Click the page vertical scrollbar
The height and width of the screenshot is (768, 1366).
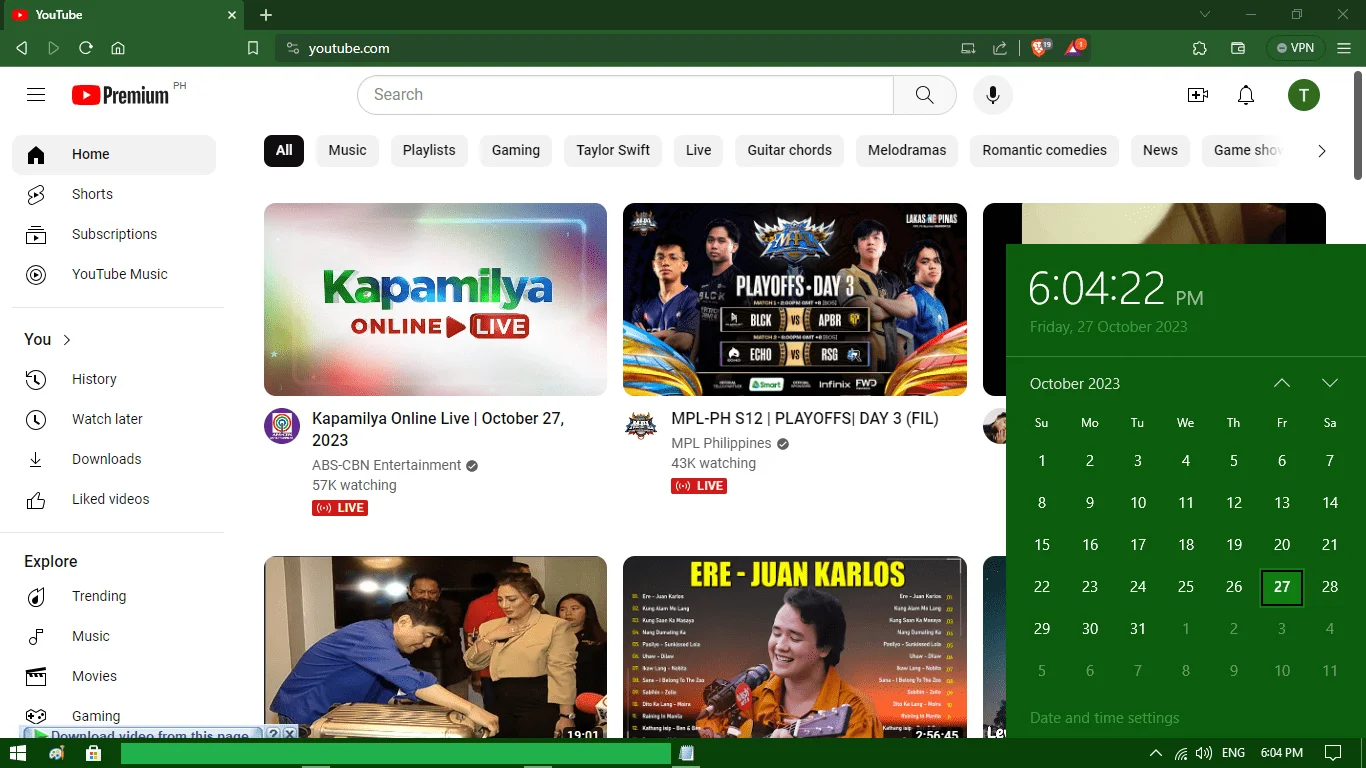pyautogui.click(x=1359, y=125)
